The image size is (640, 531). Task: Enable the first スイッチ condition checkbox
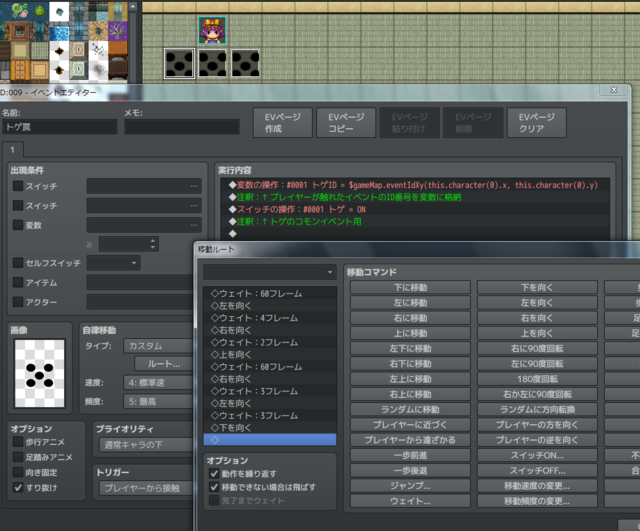coord(18,186)
